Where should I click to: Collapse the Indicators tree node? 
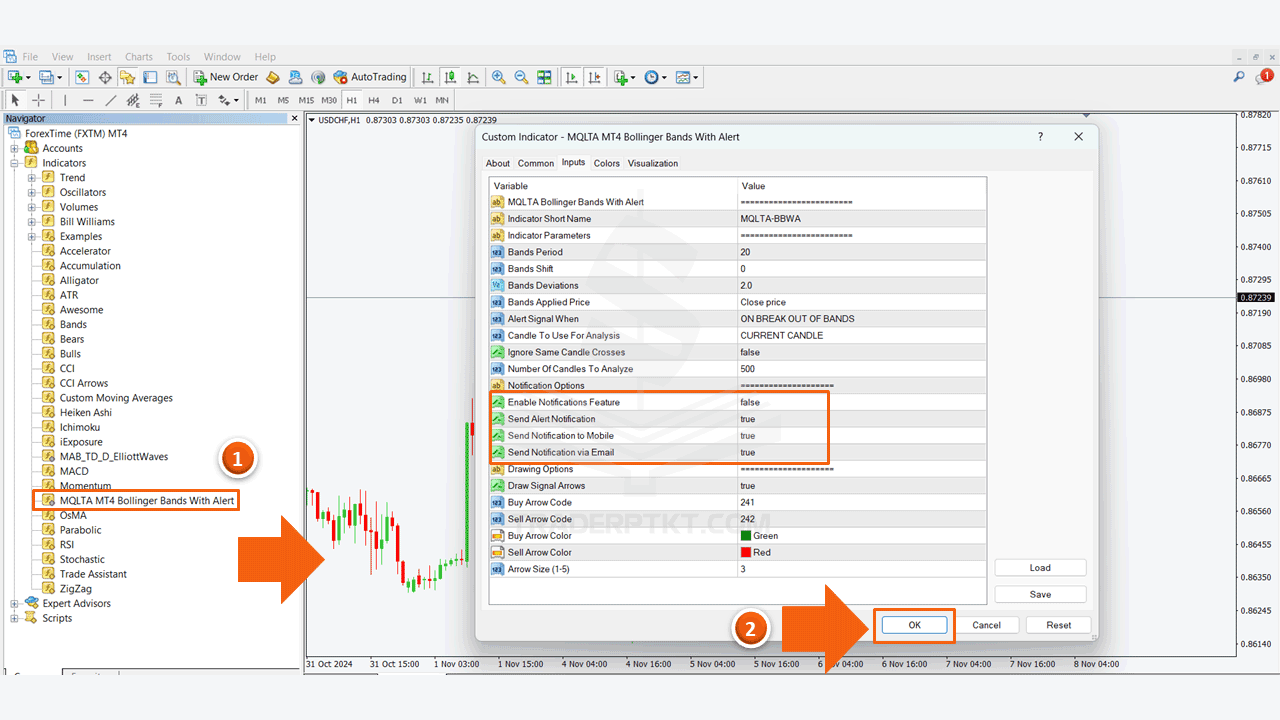[15, 163]
